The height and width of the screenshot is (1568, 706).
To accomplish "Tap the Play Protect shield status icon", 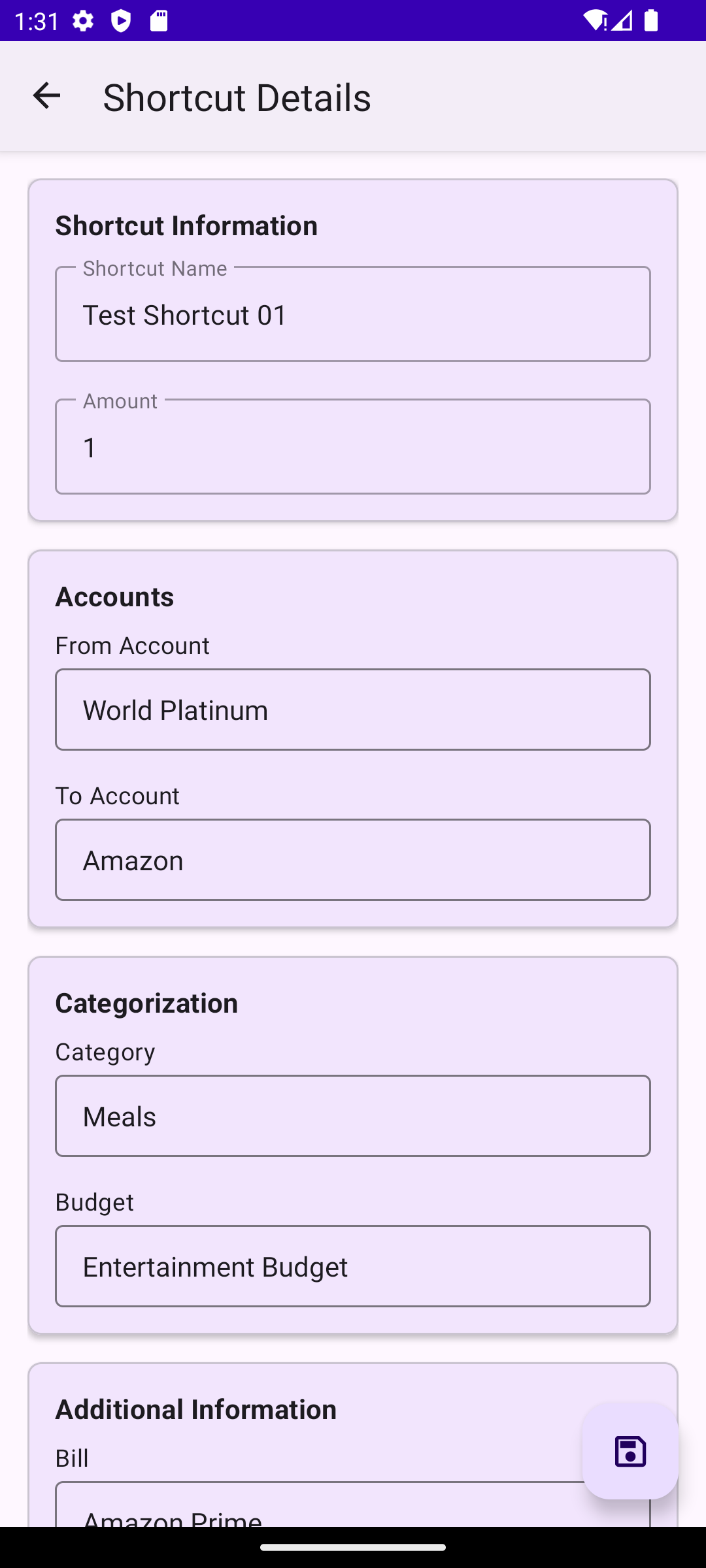I will (121, 21).
